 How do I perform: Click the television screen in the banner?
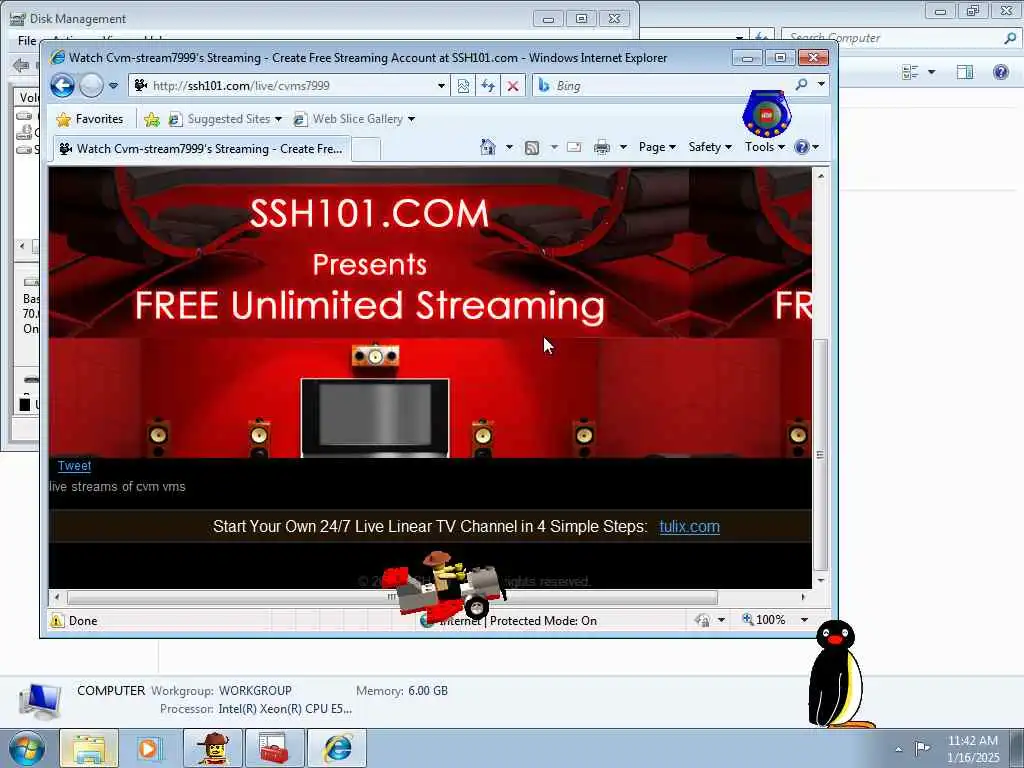point(375,417)
